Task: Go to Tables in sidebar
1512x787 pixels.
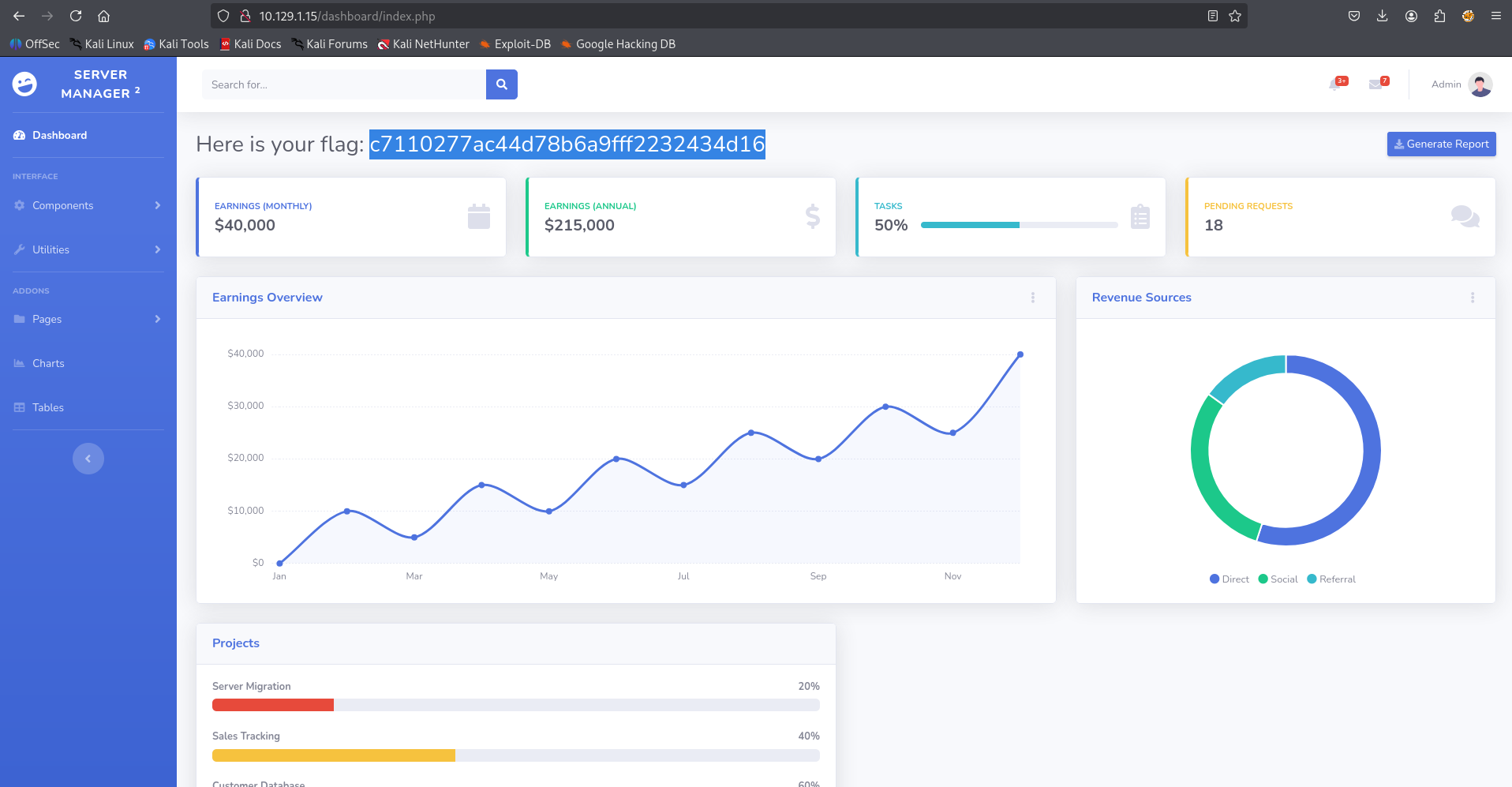Action: (48, 407)
